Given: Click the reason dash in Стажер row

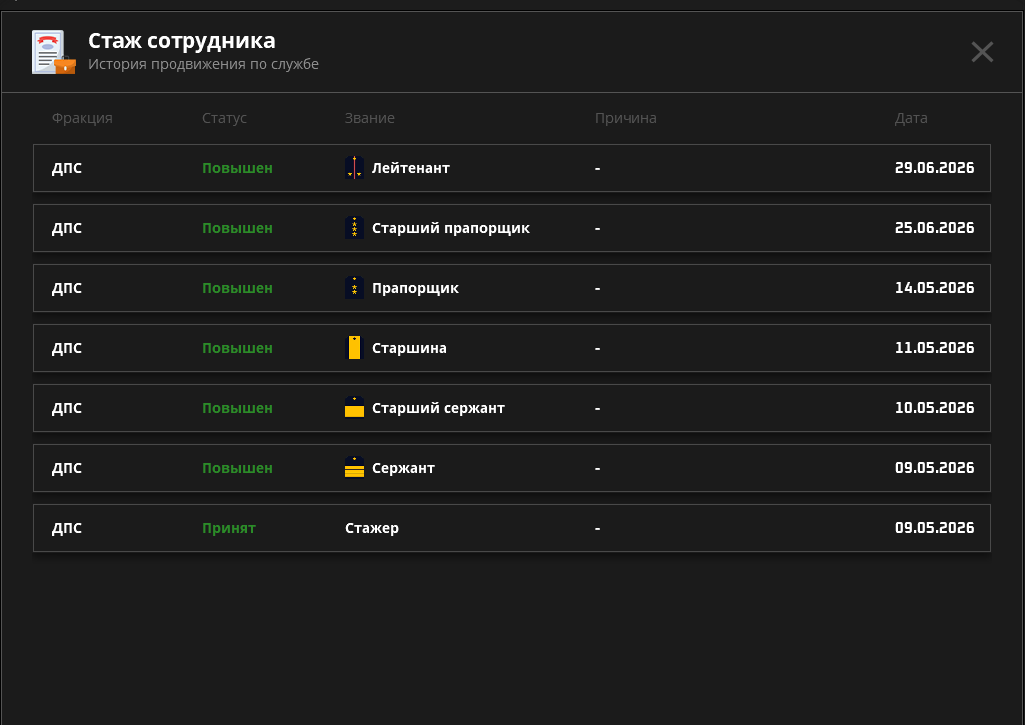Looking at the screenshot, I should 597,529.
